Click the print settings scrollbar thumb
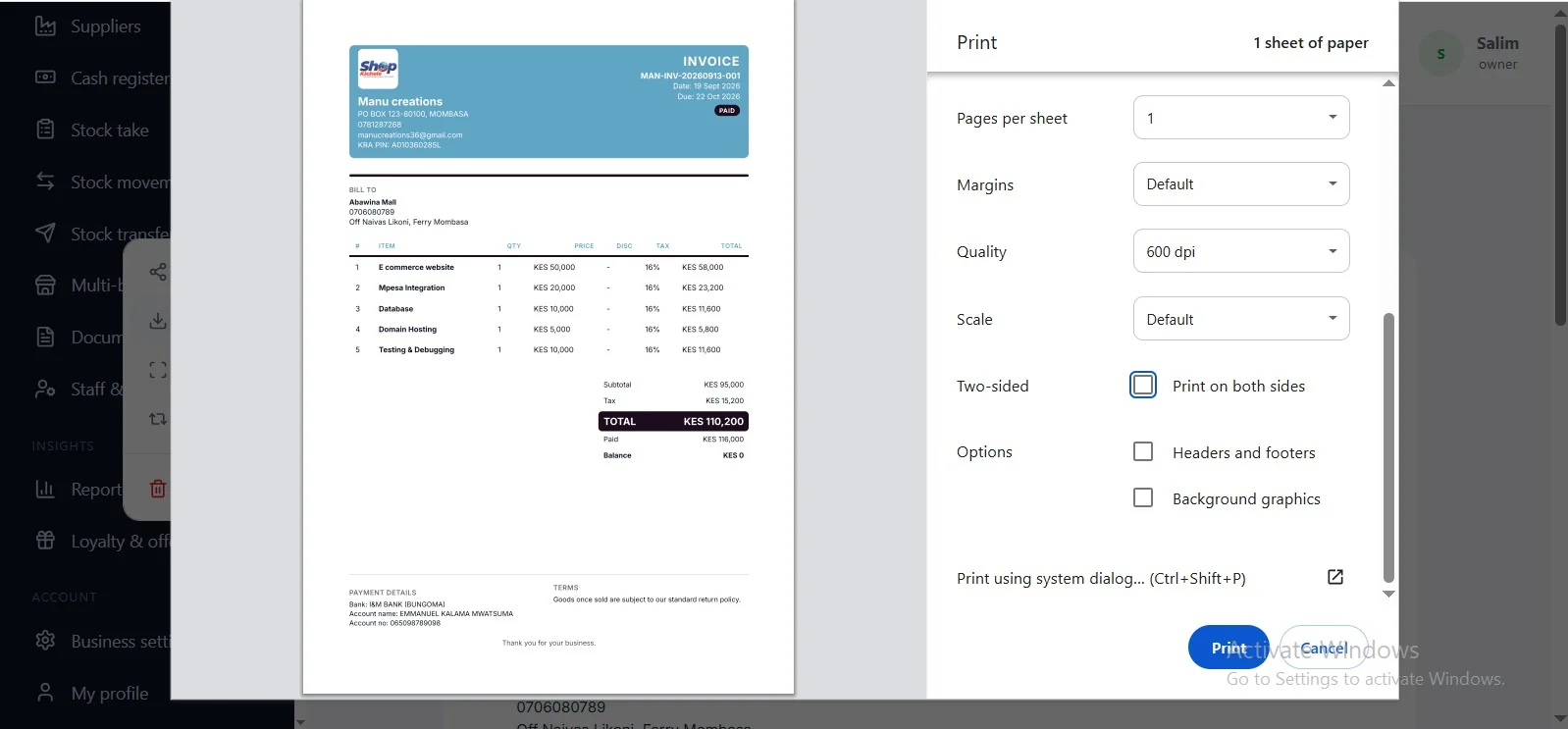The height and width of the screenshot is (729, 1568). coord(1388,447)
